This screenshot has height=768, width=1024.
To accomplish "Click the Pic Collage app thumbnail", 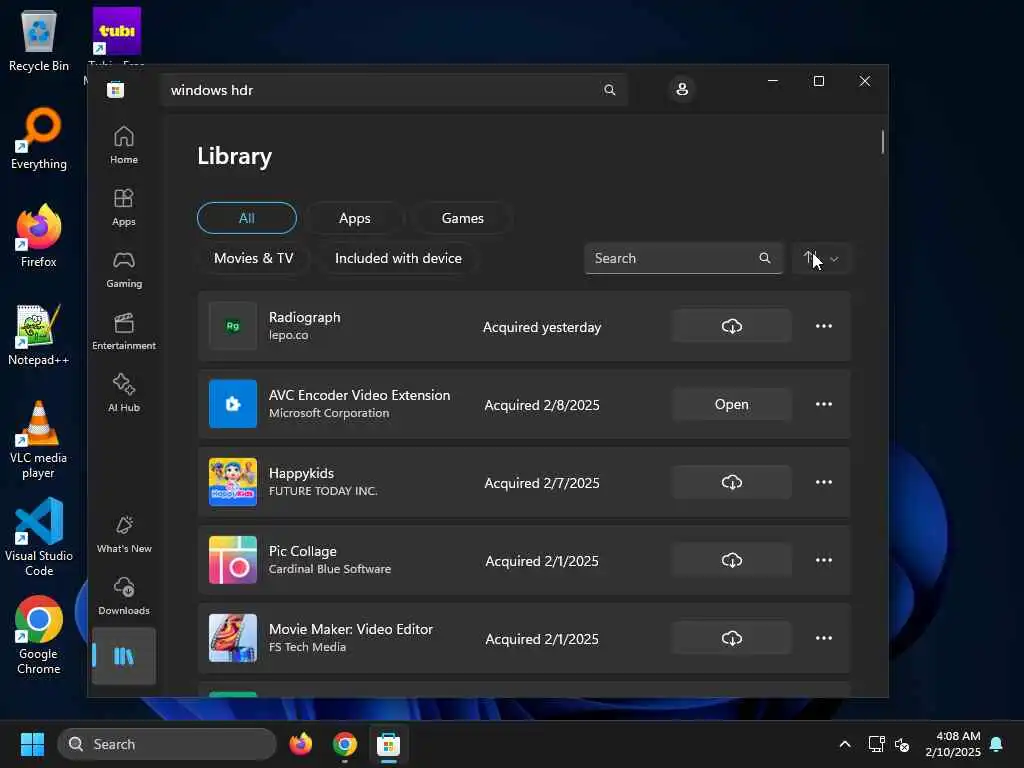I will point(232,560).
